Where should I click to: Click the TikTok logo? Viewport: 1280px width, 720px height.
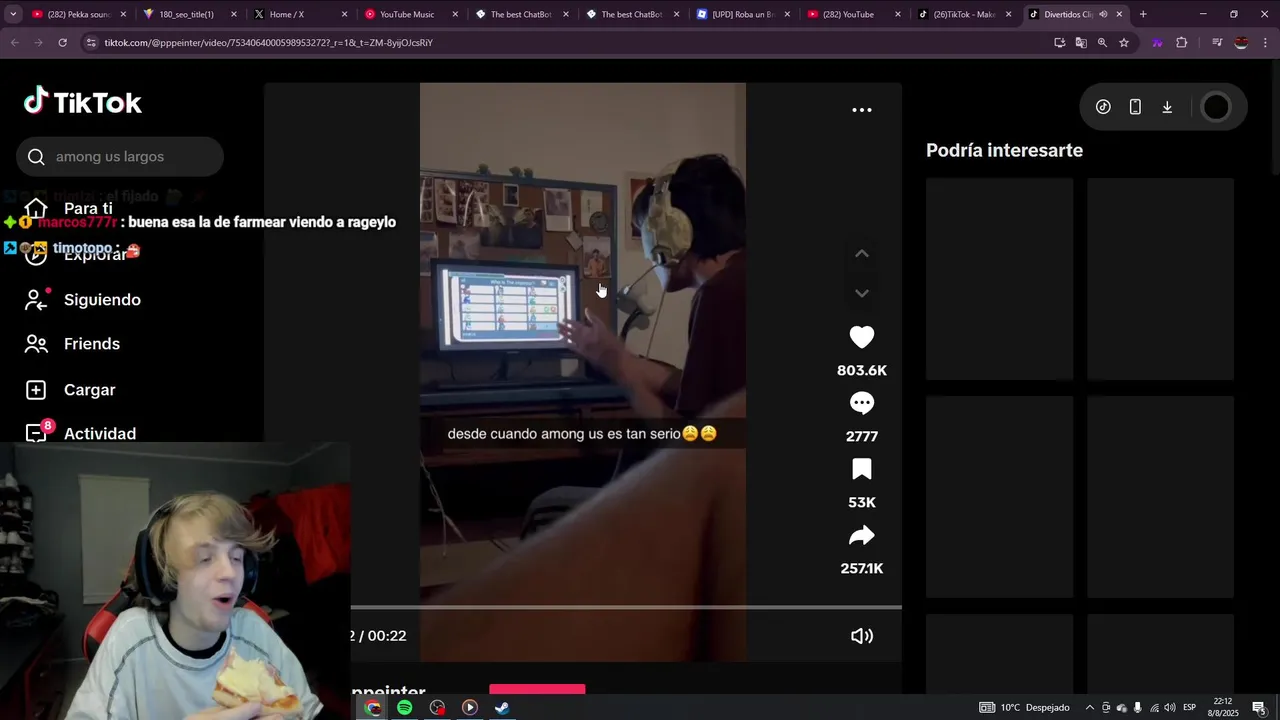click(x=83, y=102)
